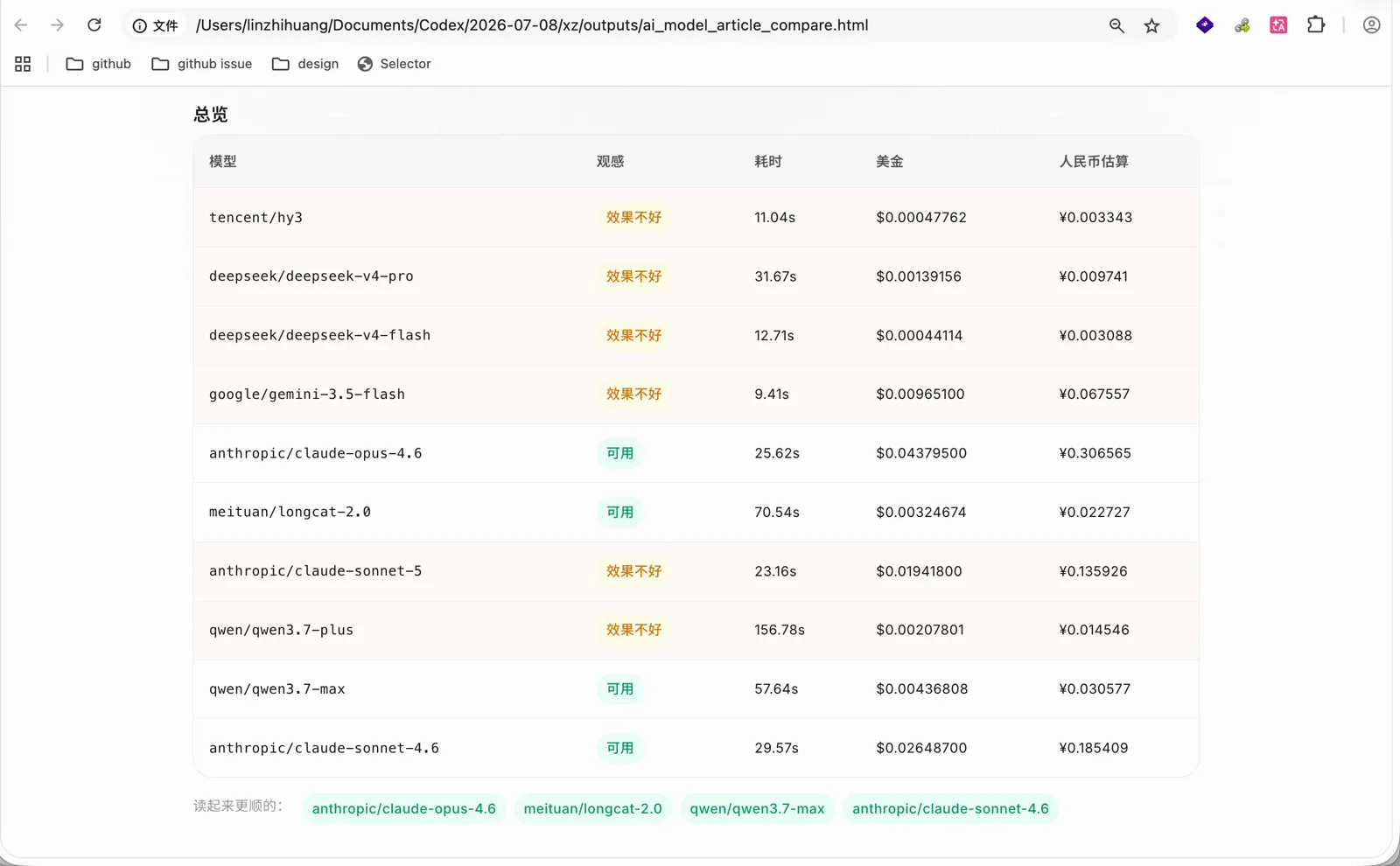This screenshot has height=866, width=1400.
Task: Click the 效果不好 badge for gemini-3.5-flash
Action: (634, 395)
